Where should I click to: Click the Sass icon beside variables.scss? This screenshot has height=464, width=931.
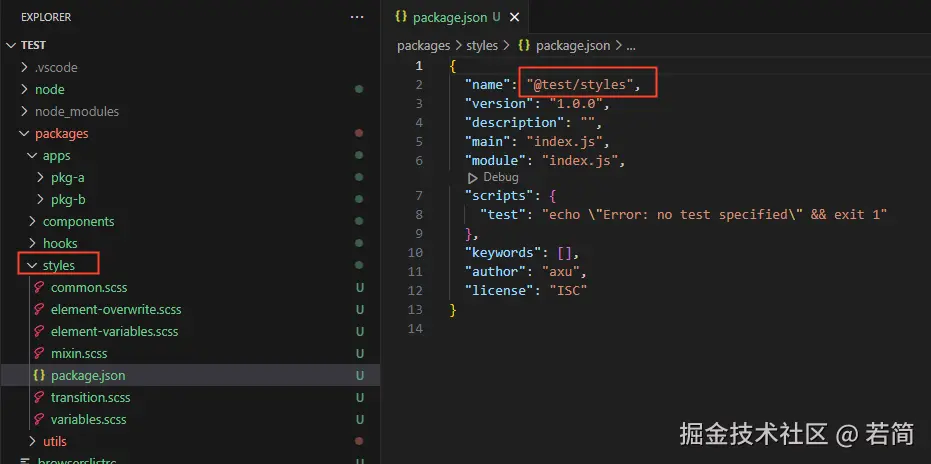click(39, 419)
